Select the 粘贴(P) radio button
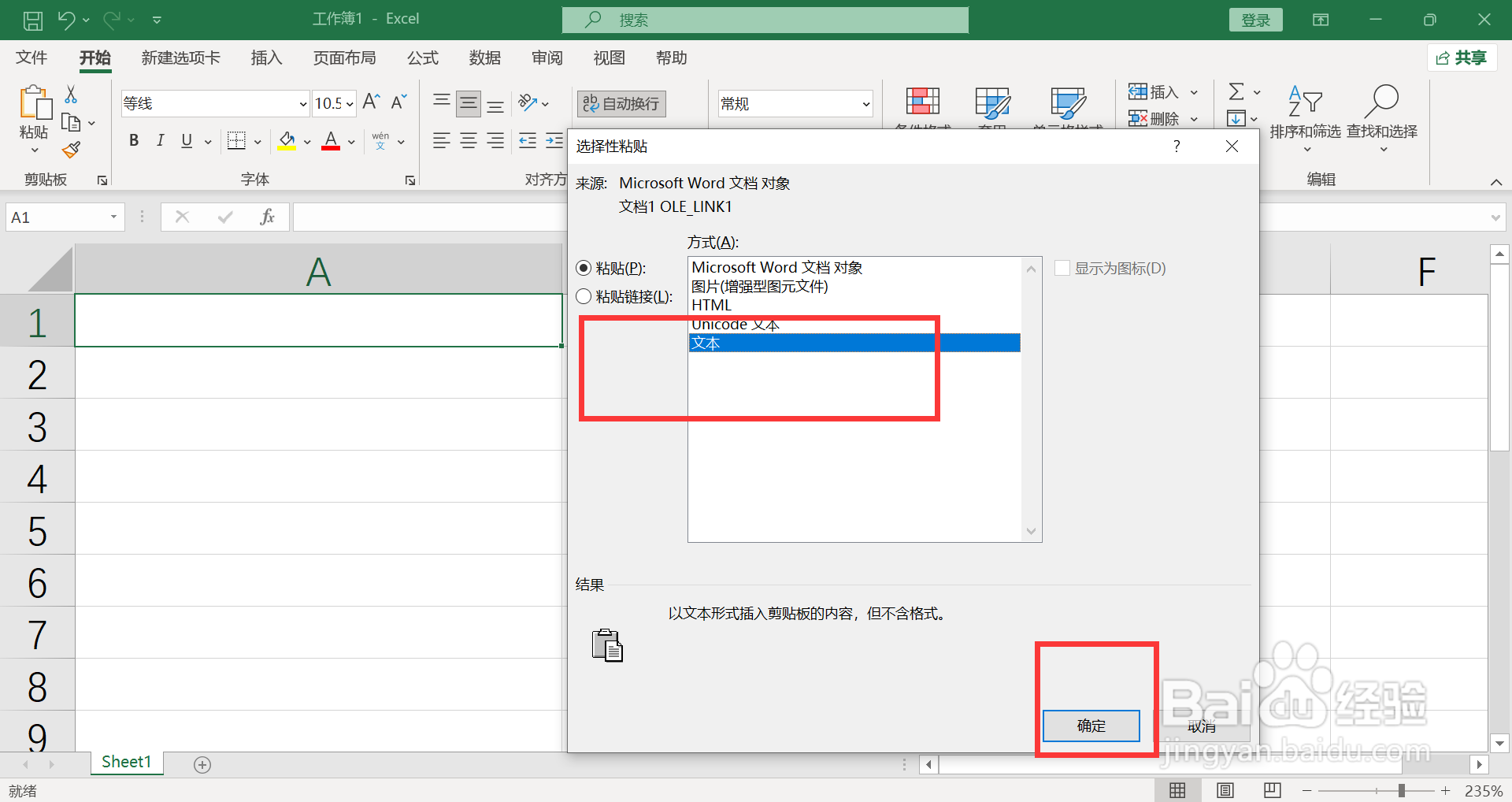Screen dimensions: 1512x802 pyautogui.click(x=584, y=268)
